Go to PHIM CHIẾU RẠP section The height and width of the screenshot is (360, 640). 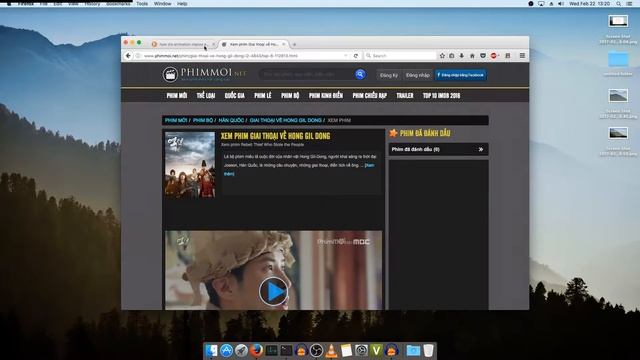point(369,96)
